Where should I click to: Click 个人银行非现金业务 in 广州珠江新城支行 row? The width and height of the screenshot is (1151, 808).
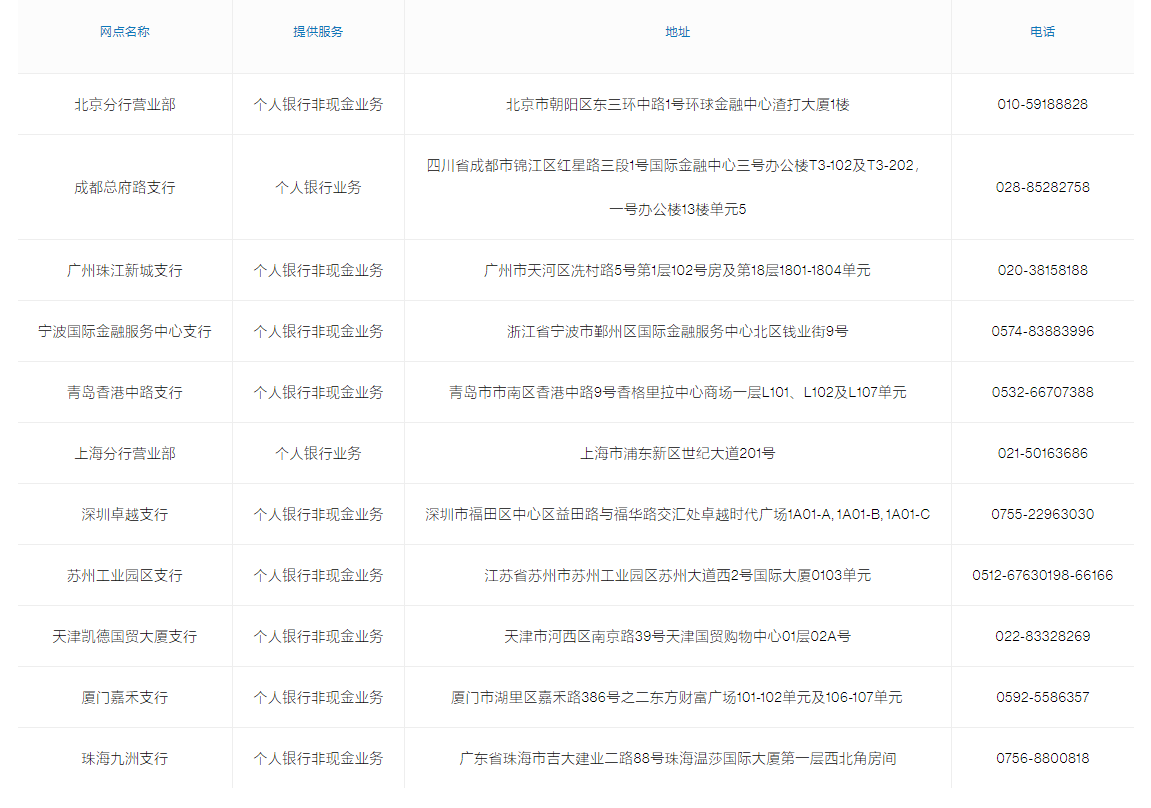[x=318, y=270]
